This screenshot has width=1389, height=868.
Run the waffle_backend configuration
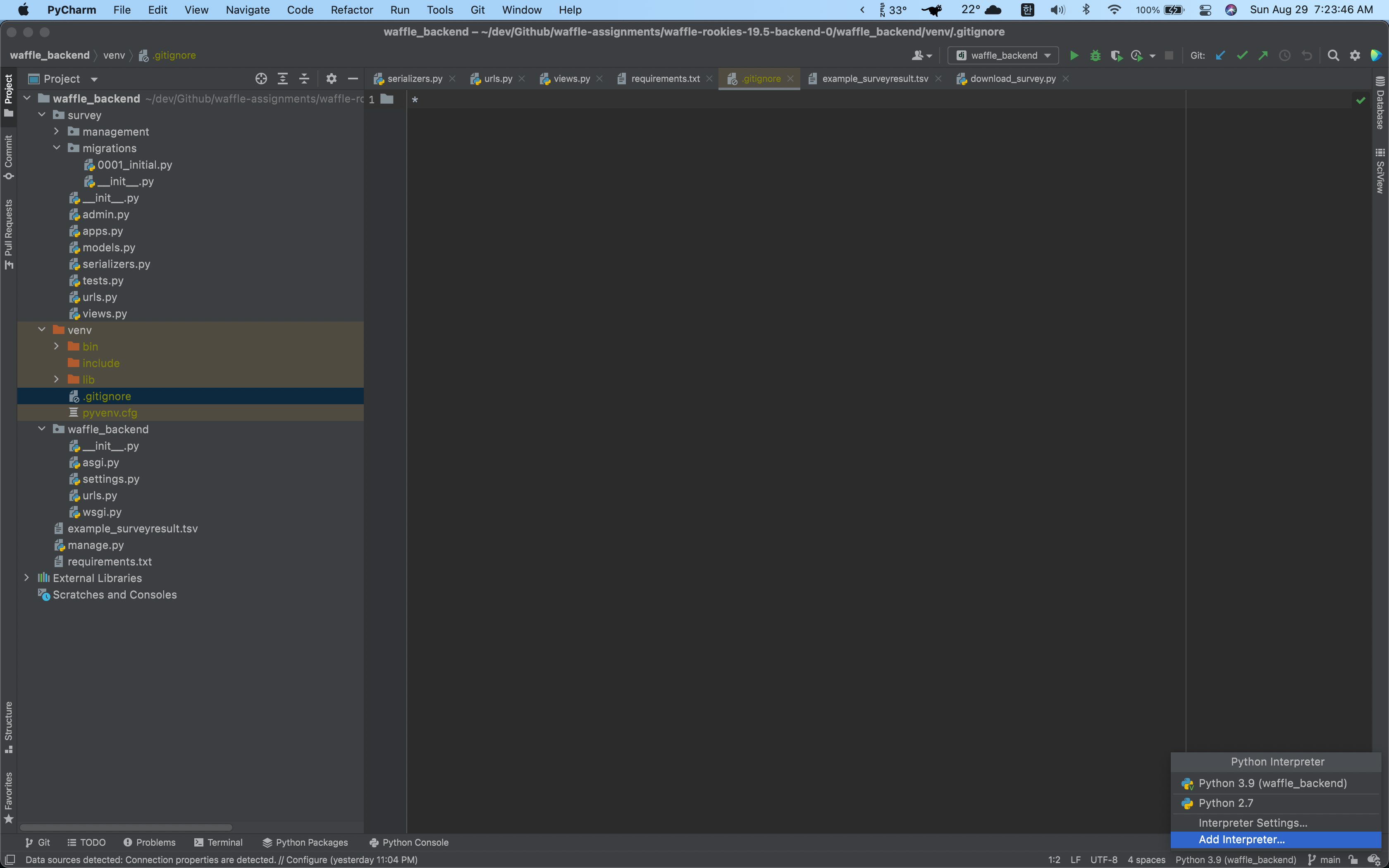pyautogui.click(x=1074, y=55)
